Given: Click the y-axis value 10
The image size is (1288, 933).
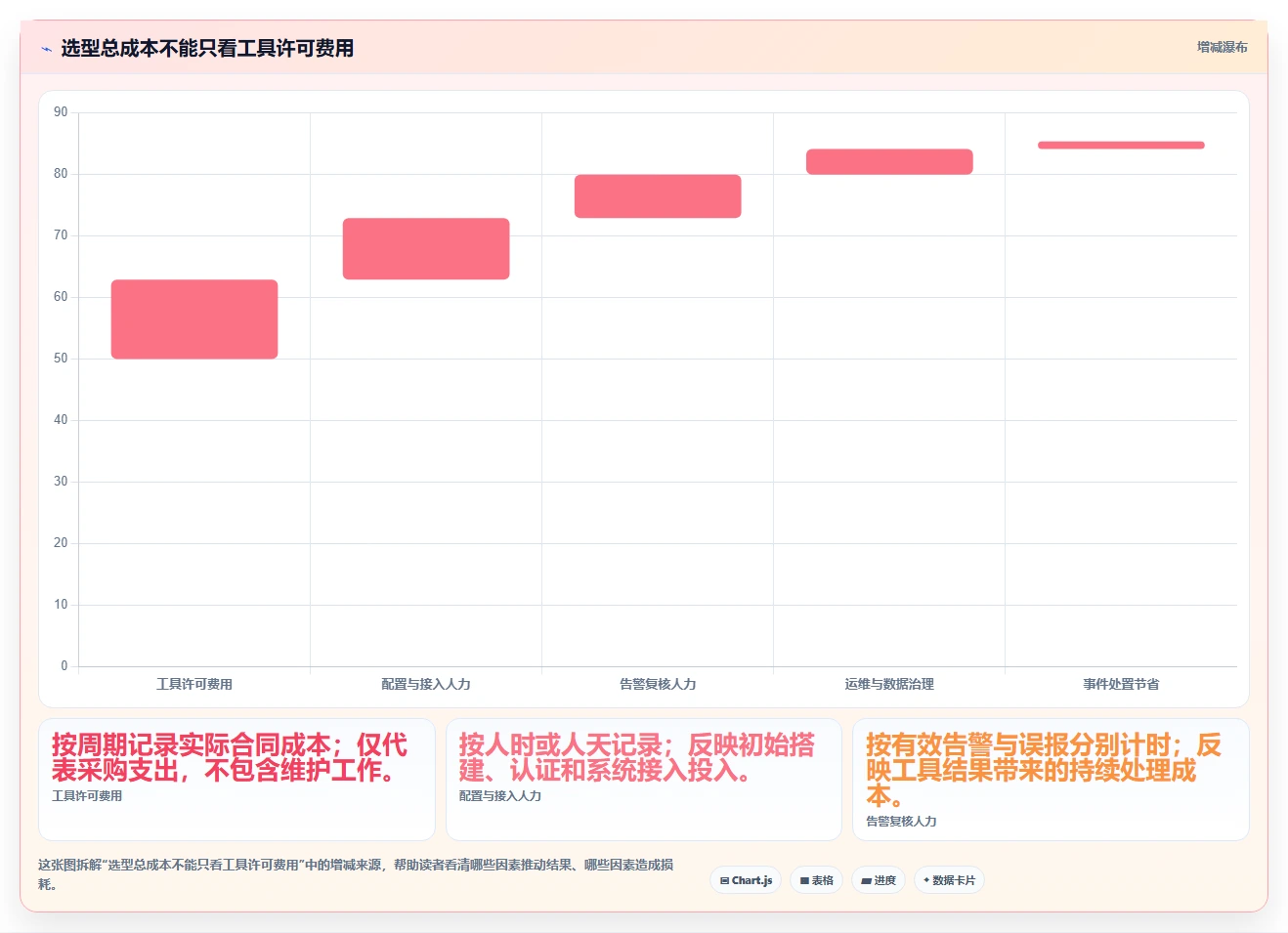Looking at the screenshot, I should click(61, 605).
